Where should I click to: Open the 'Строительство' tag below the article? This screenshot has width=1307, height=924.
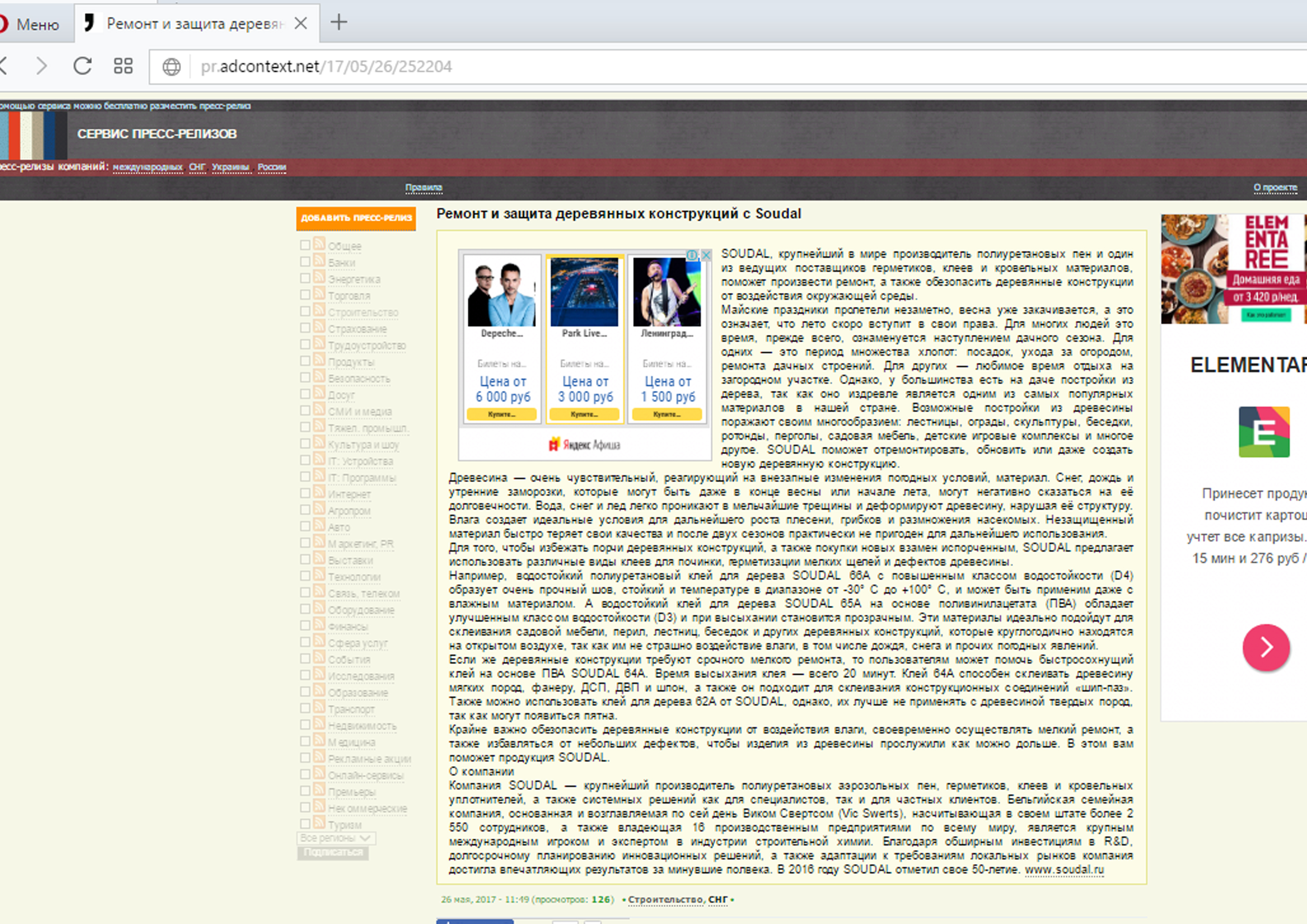pyautogui.click(x=665, y=899)
